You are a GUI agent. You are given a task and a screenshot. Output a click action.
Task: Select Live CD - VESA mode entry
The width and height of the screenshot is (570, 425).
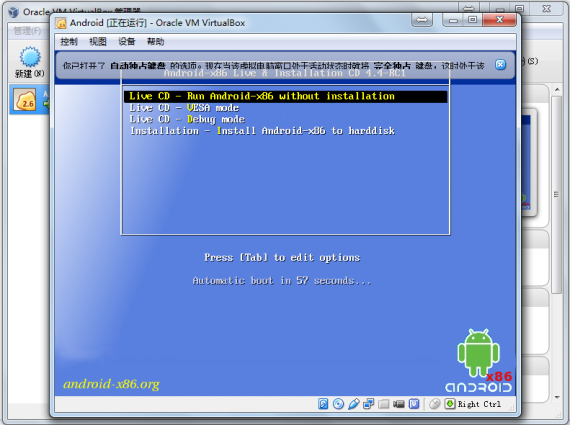[x=184, y=108]
